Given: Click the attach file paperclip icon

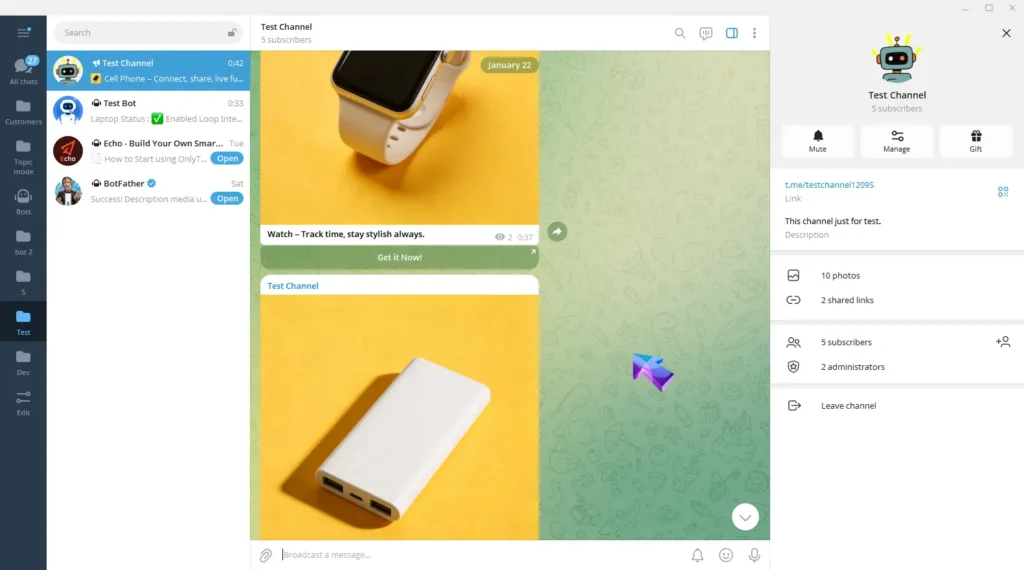Looking at the screenshot, I should coord(266,555).
